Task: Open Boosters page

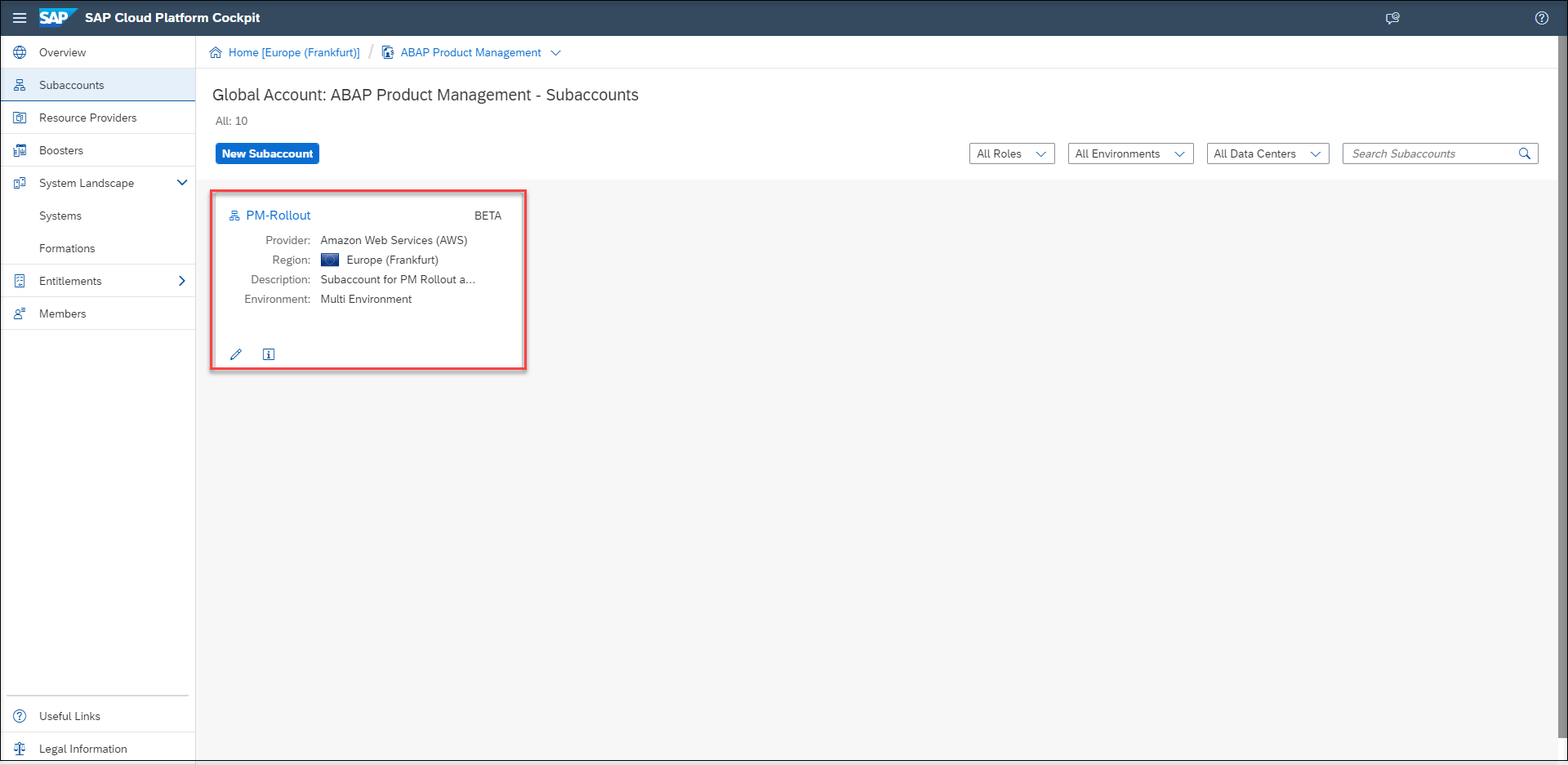Action: pyautogui.click(x=98, y=150)
